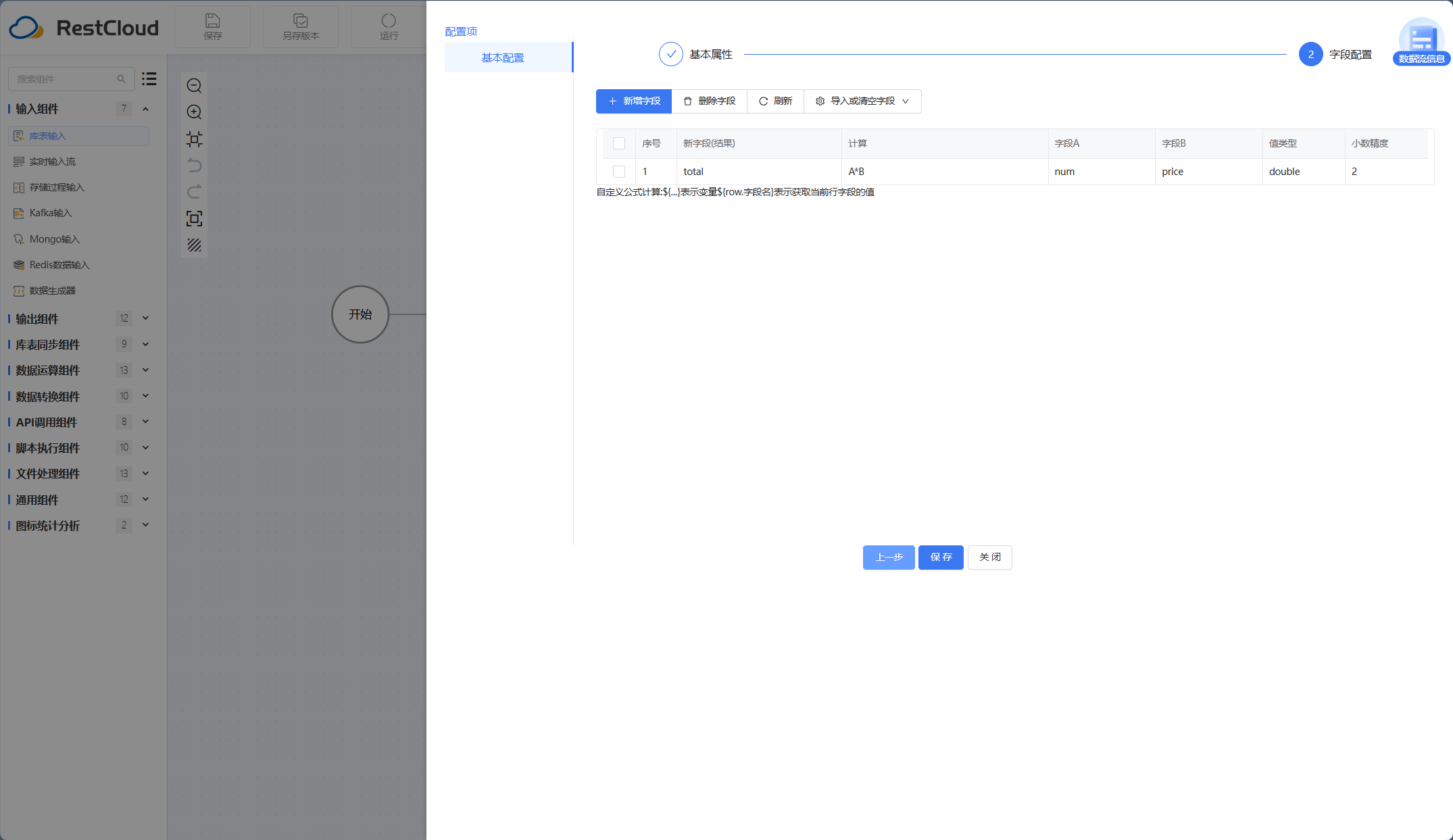Viewport: 1453px width, 840px height.
Task: Zoom out the canvas
Action: (x=194, y=86)
